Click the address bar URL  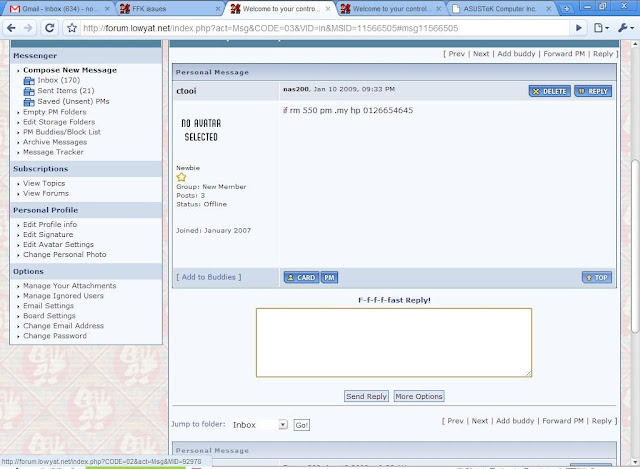[x=271, y=28]
